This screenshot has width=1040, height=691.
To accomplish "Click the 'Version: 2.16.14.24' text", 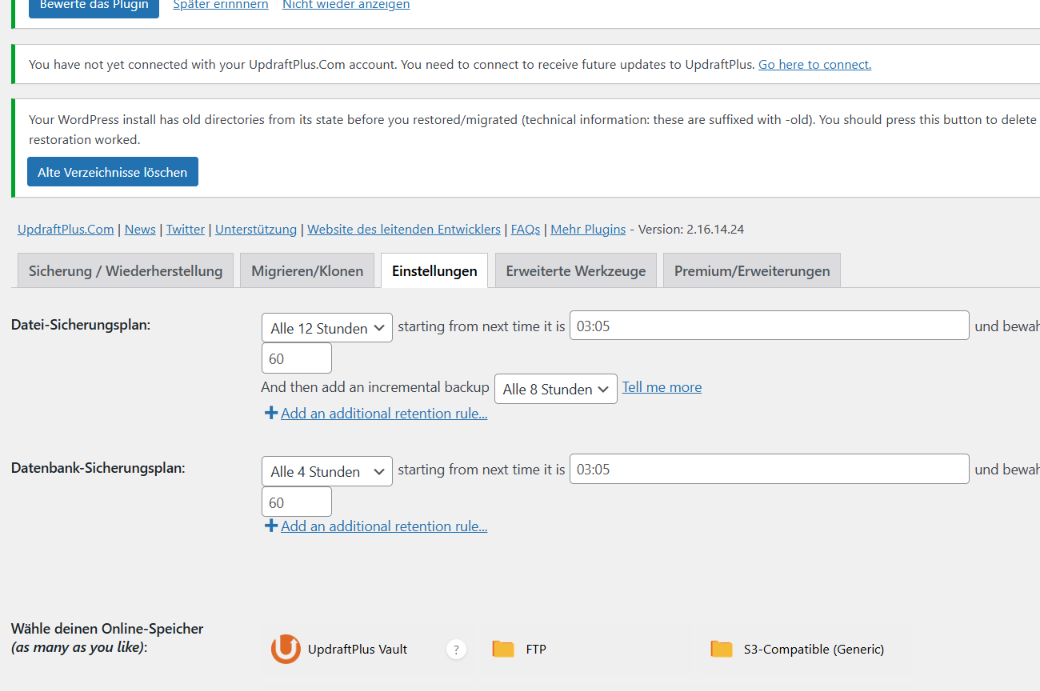I will (690, 229).
